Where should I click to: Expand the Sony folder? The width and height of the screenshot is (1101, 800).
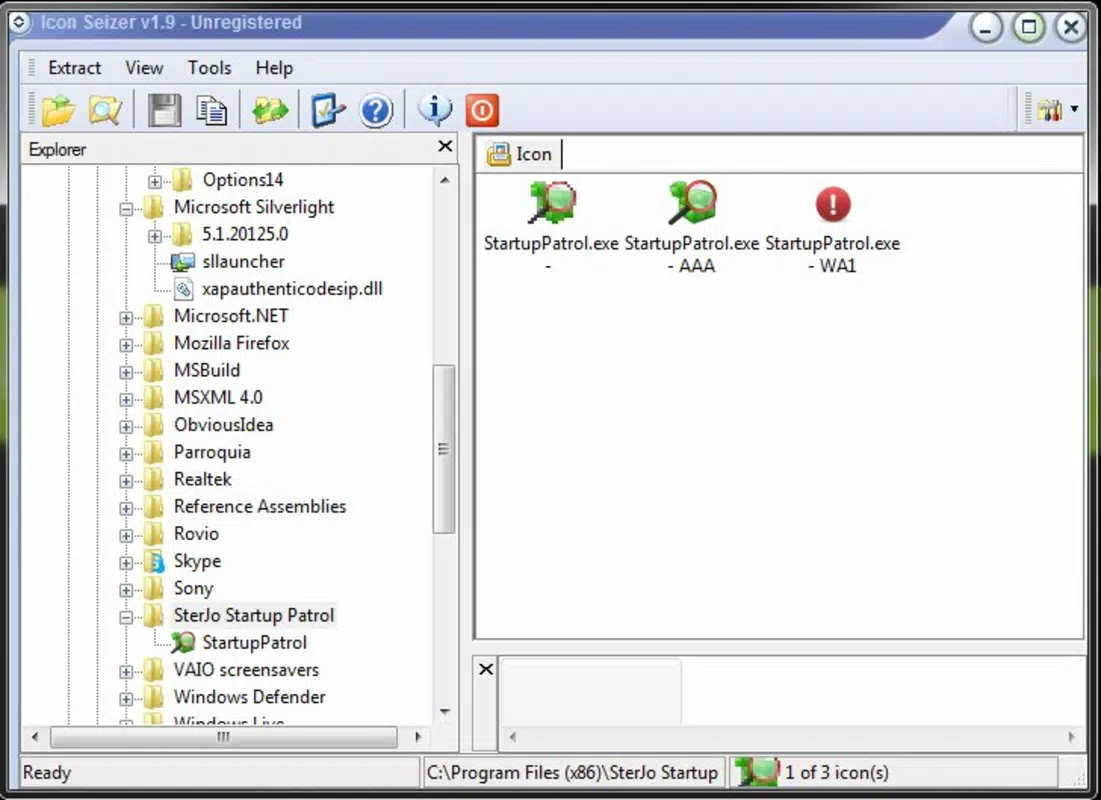[x=126, y=590]
